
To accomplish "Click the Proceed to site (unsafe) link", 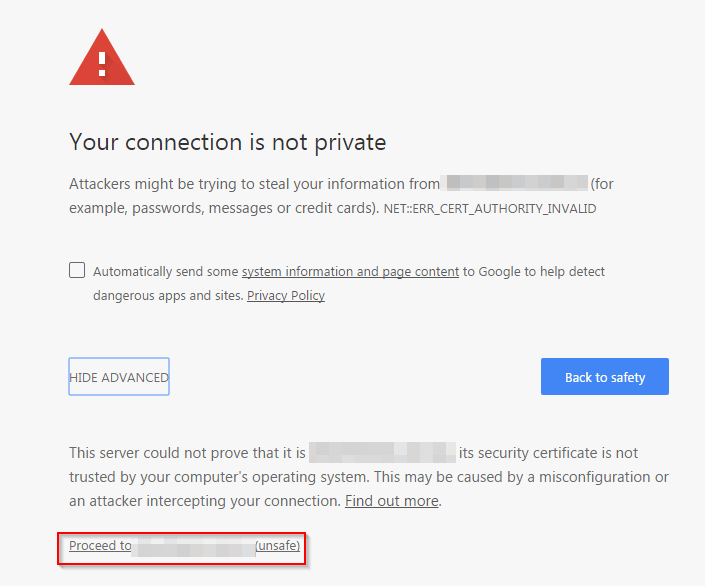I will [x=184, y=546].
